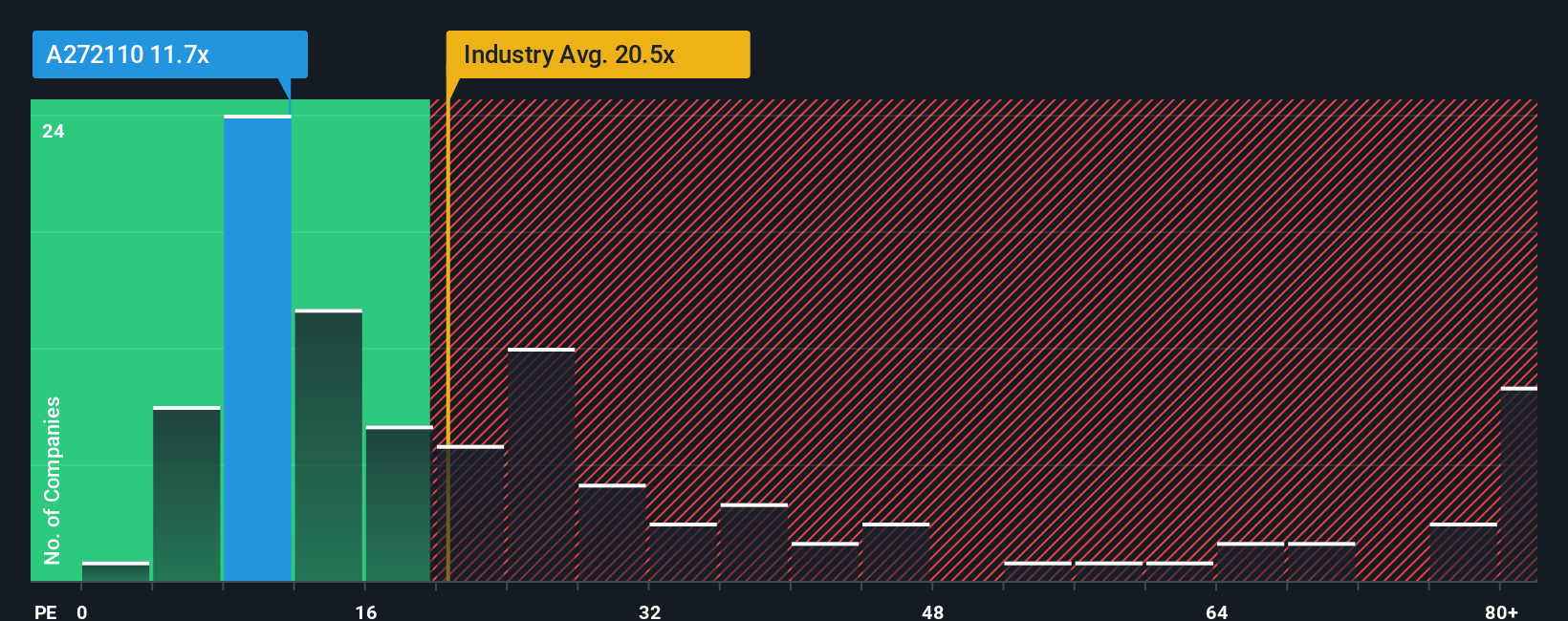Click the last green-zone bar before PE 20
Screen dimensions: 1568x621
[x=399, y=503]
